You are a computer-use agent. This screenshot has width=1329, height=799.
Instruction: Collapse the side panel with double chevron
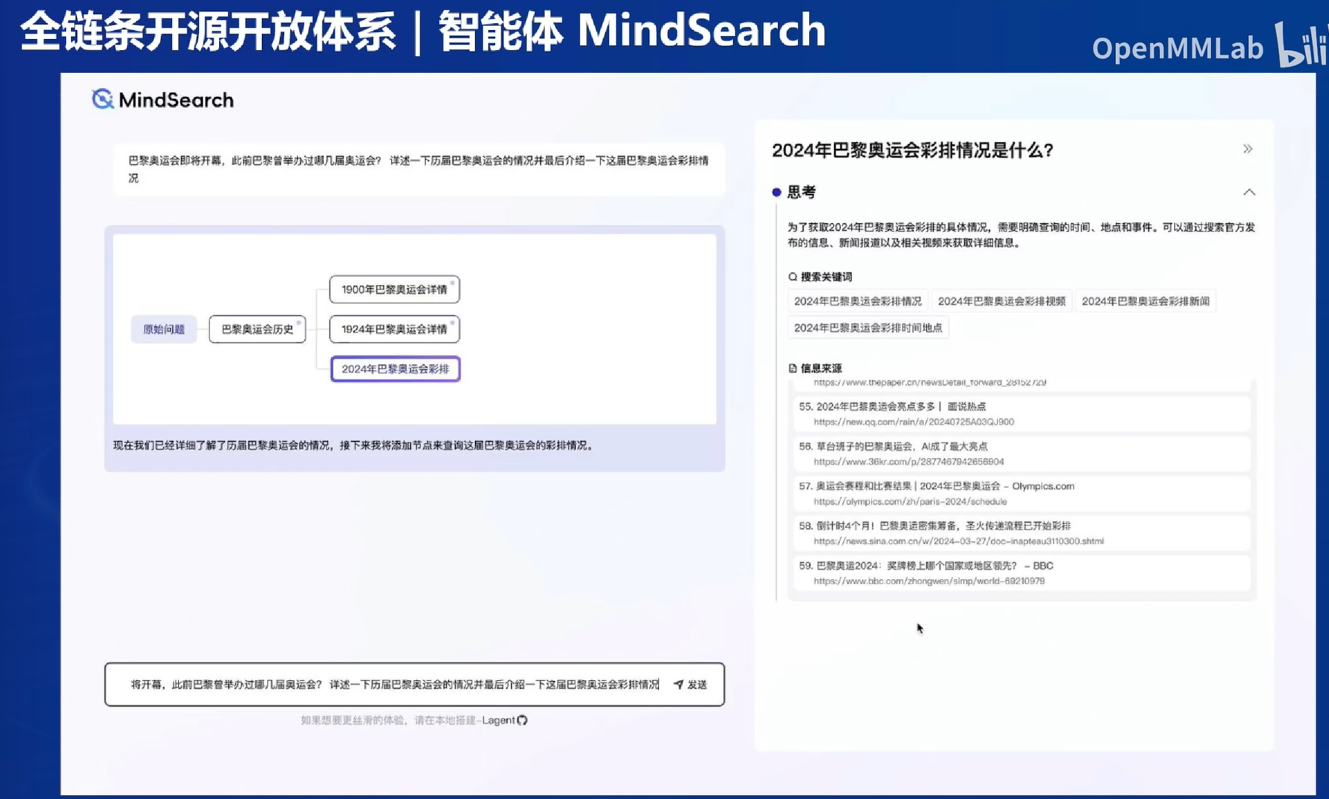pos(1247,149)
